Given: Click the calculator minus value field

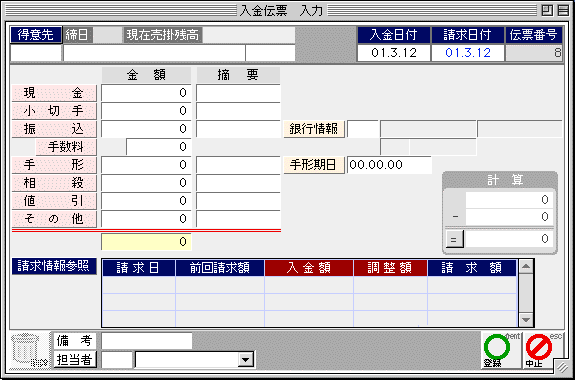Looking at the screenshot, I should (x=509, y=217).
